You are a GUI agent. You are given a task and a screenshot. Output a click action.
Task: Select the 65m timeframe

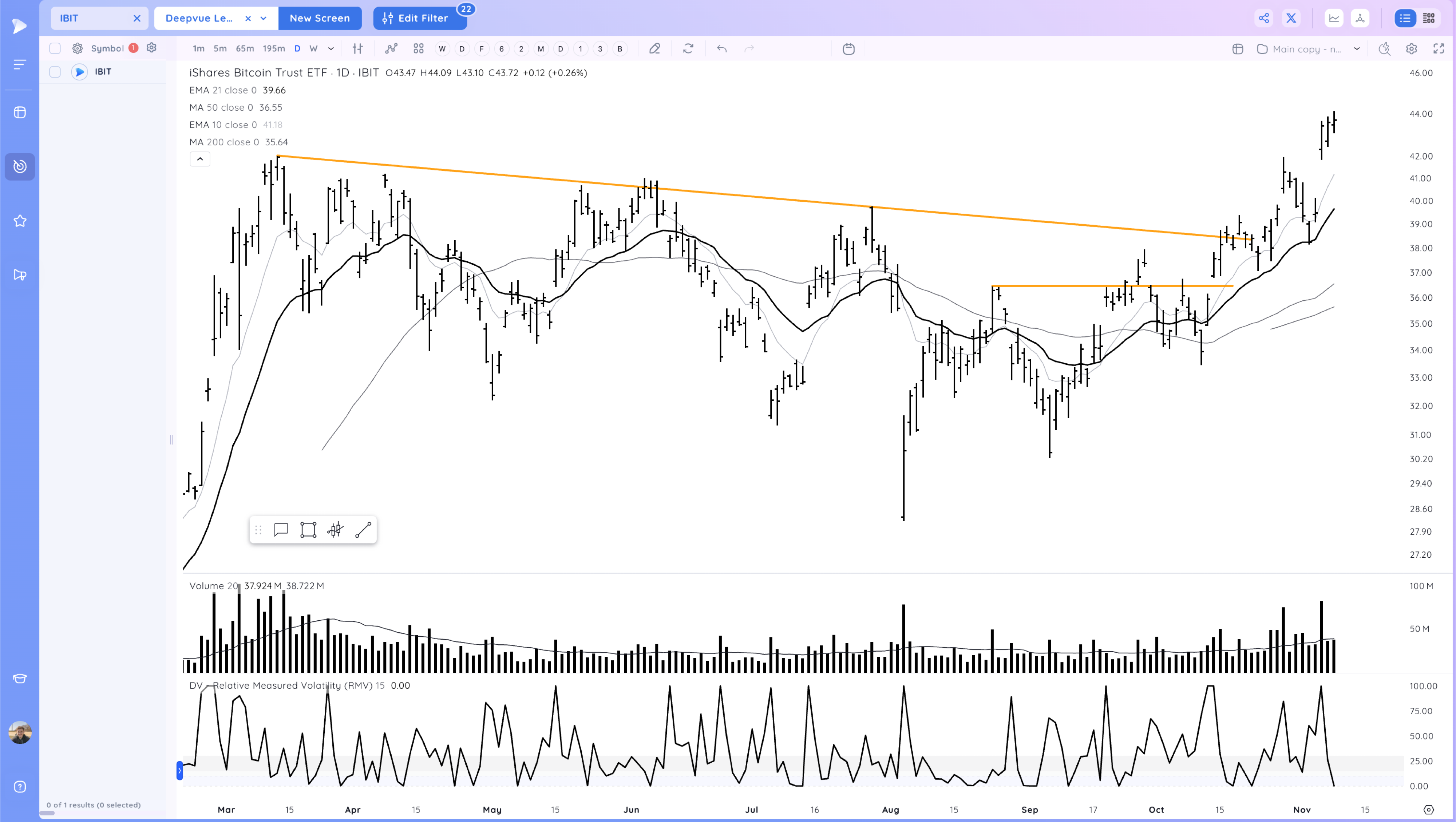[x=245, y=49]
